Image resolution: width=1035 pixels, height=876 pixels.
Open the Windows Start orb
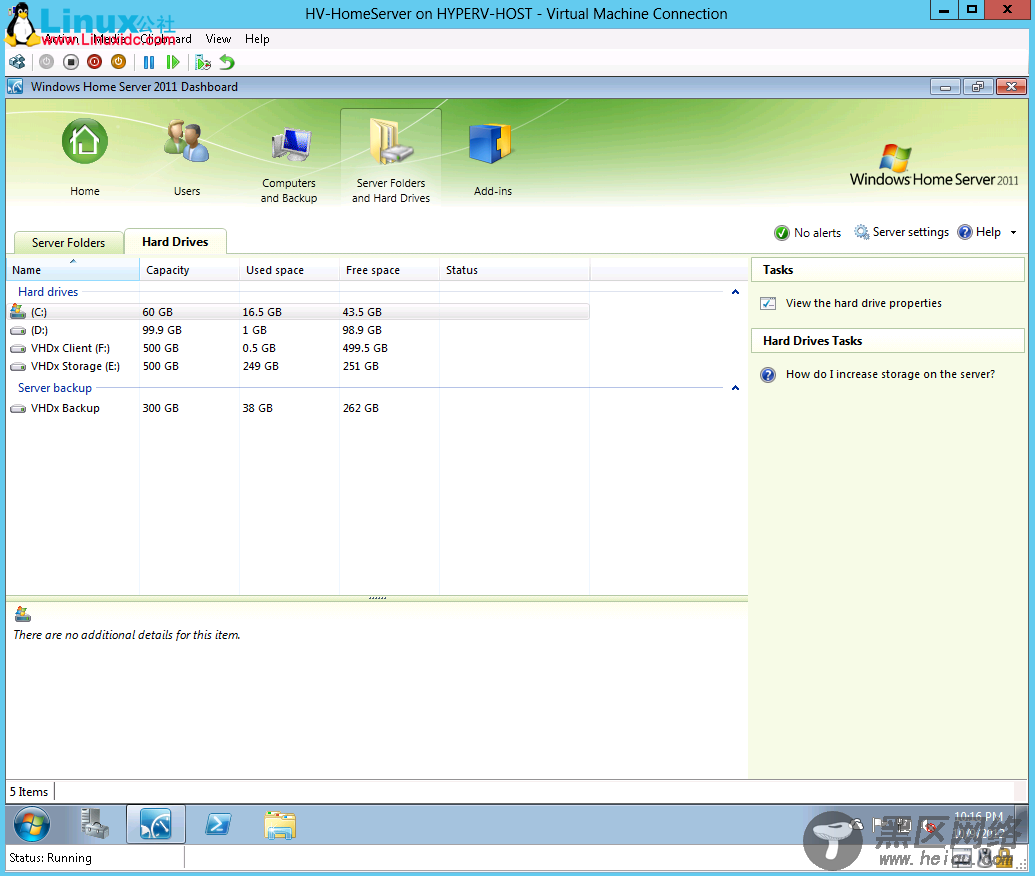32,824
